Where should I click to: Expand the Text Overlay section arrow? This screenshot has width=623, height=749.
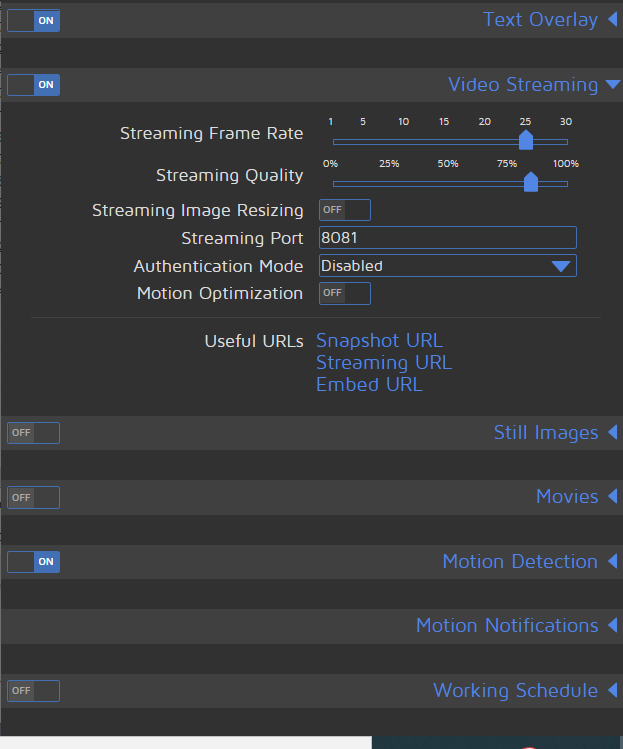612,20
